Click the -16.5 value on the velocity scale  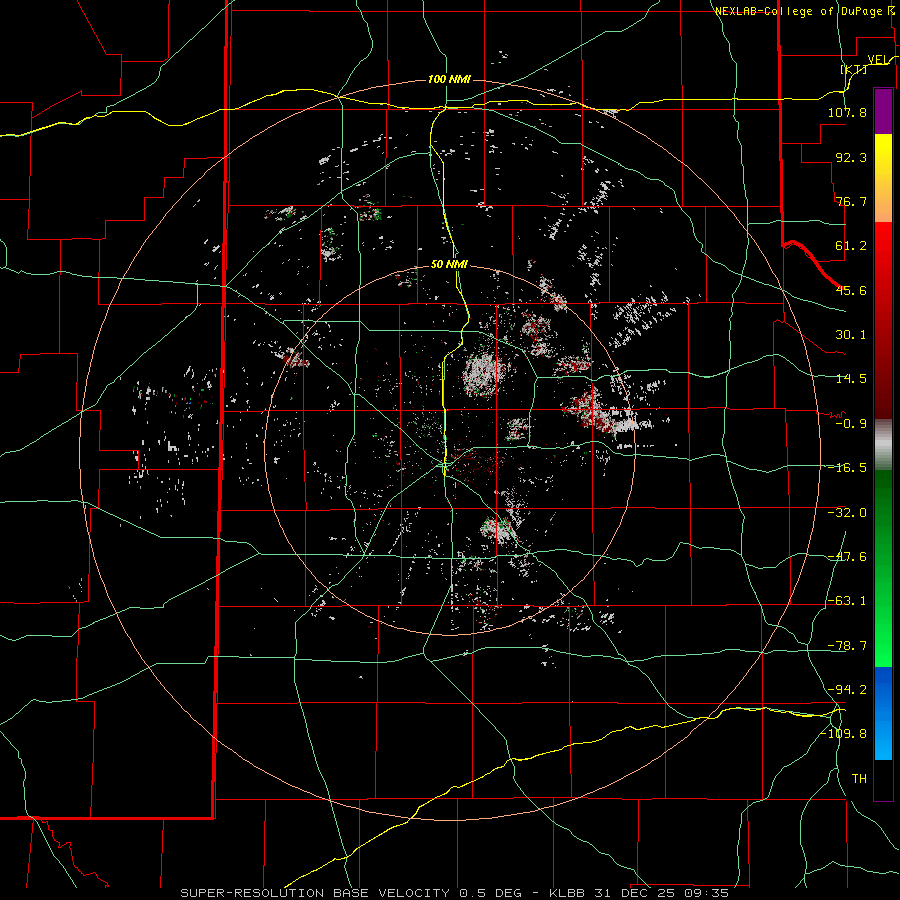[847, 468]
